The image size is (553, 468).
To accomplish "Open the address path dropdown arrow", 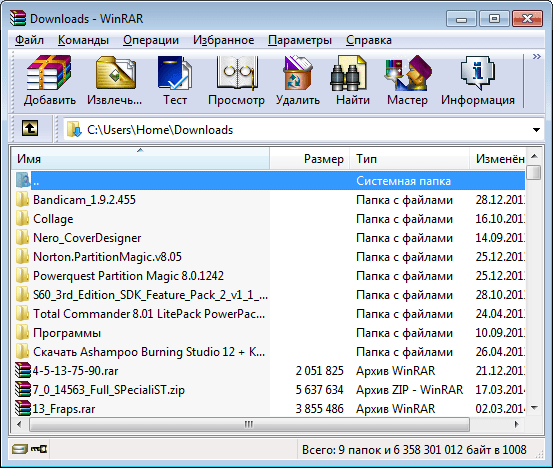I will point(536,130).
